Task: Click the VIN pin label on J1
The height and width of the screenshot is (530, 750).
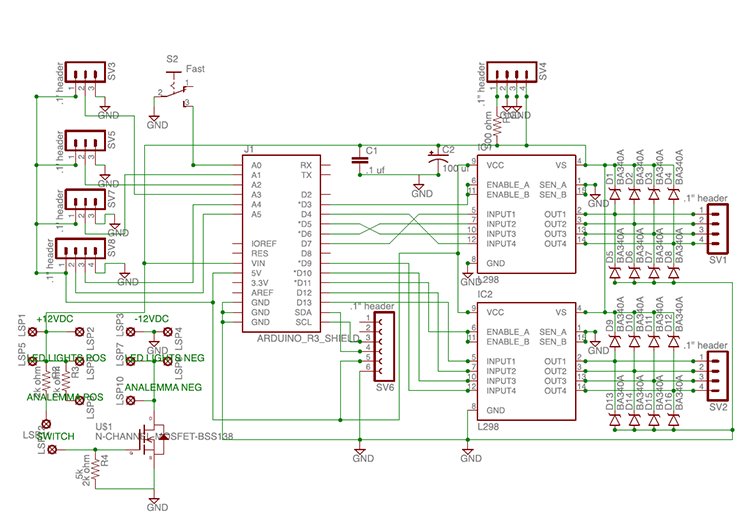Action: (258, 264)
